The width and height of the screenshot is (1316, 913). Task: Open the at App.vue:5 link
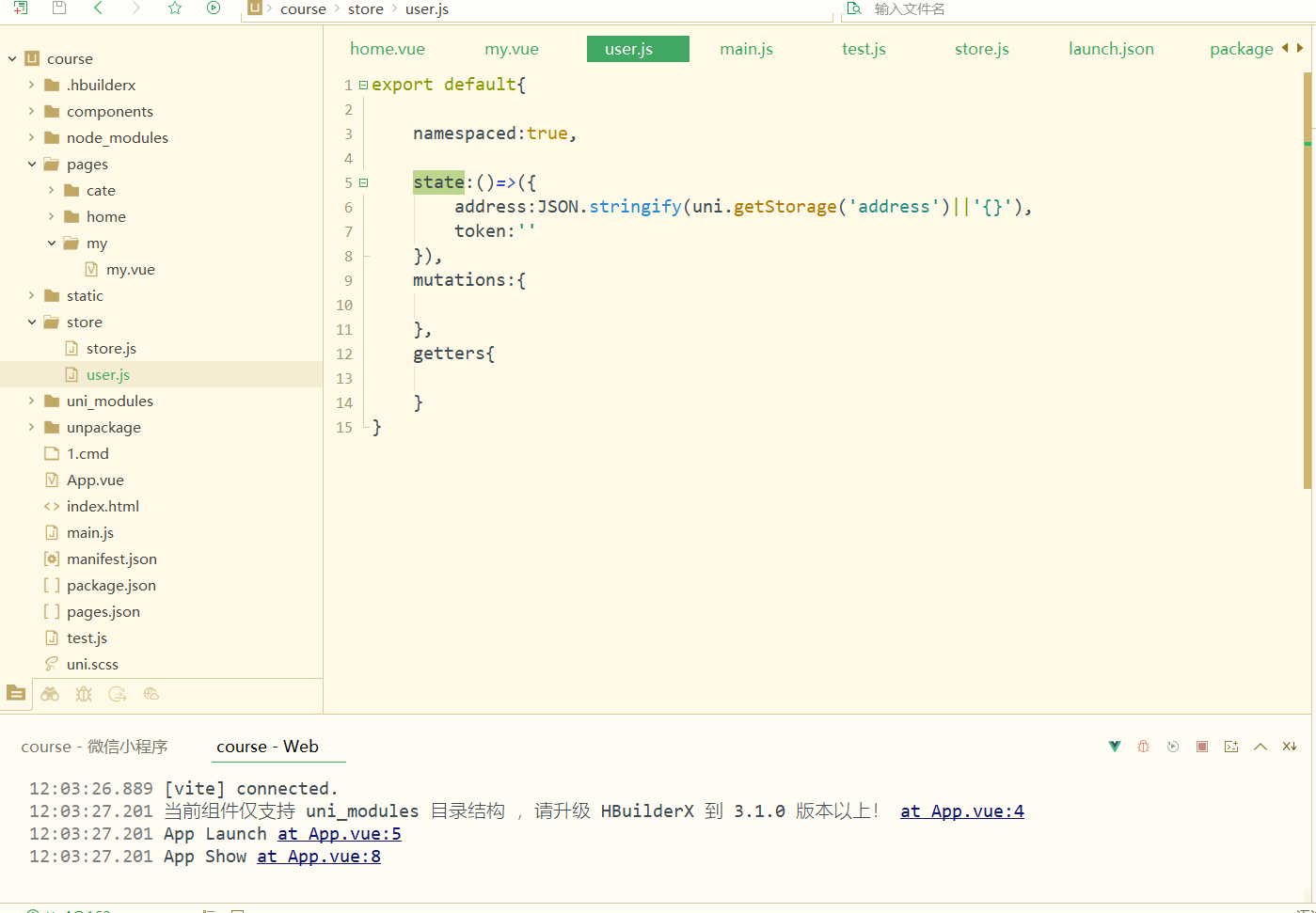[340, 834]
